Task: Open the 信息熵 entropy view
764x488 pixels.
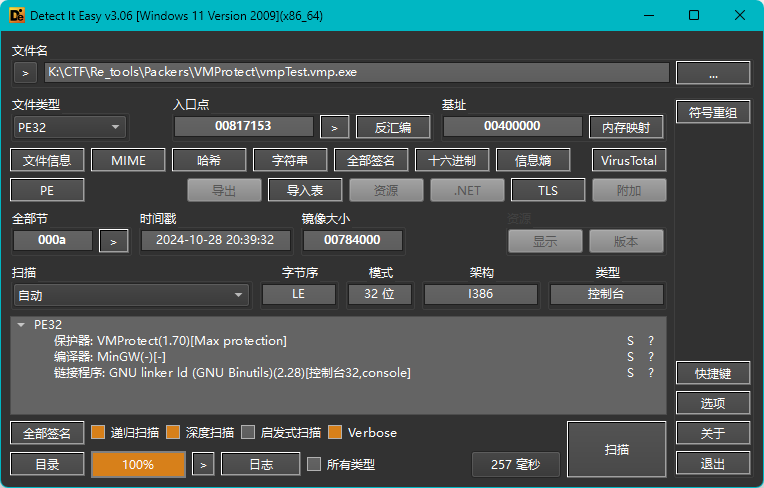Action: 533,160
